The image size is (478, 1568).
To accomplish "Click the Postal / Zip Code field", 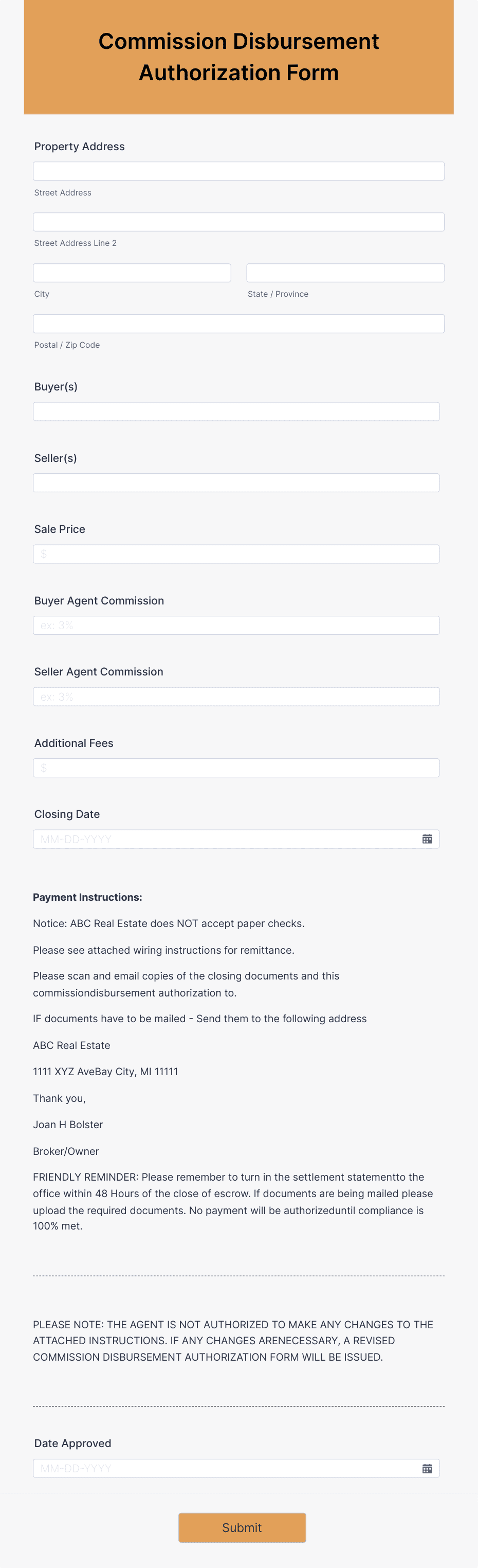I will [x=239, y=323].
